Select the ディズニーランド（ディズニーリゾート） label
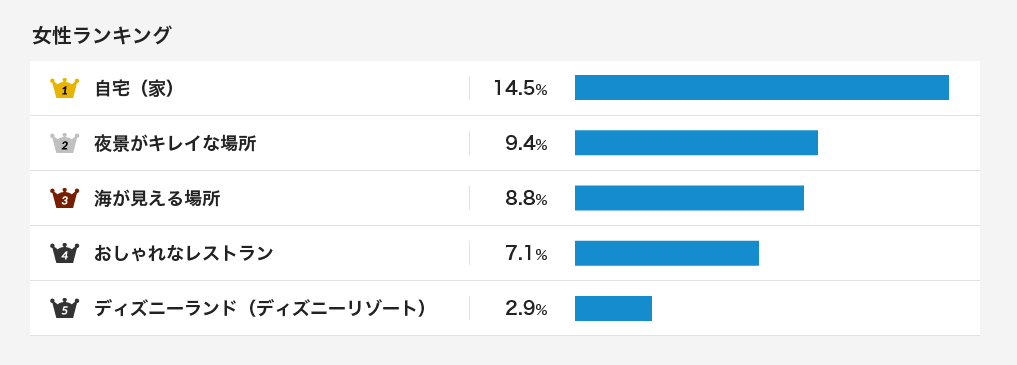 [x=260, y=308]
